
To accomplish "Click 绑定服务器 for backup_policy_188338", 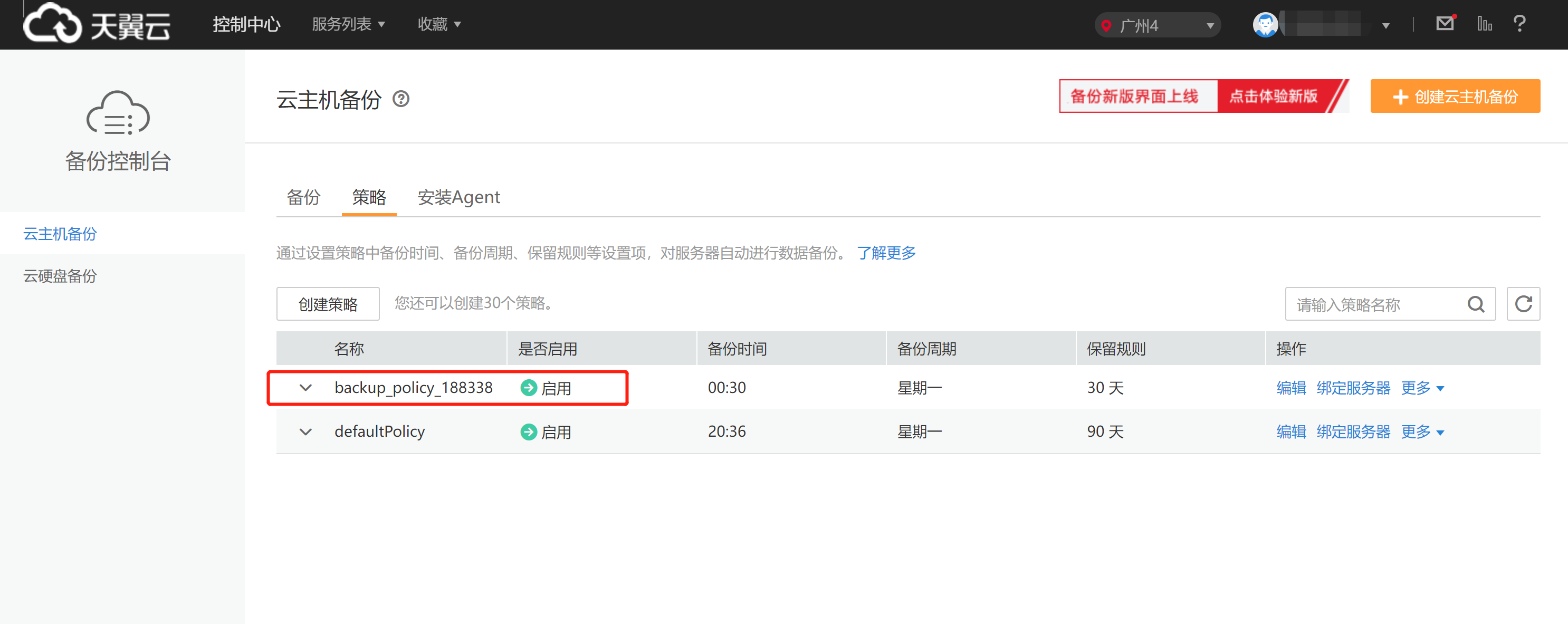I will 1353,388.
